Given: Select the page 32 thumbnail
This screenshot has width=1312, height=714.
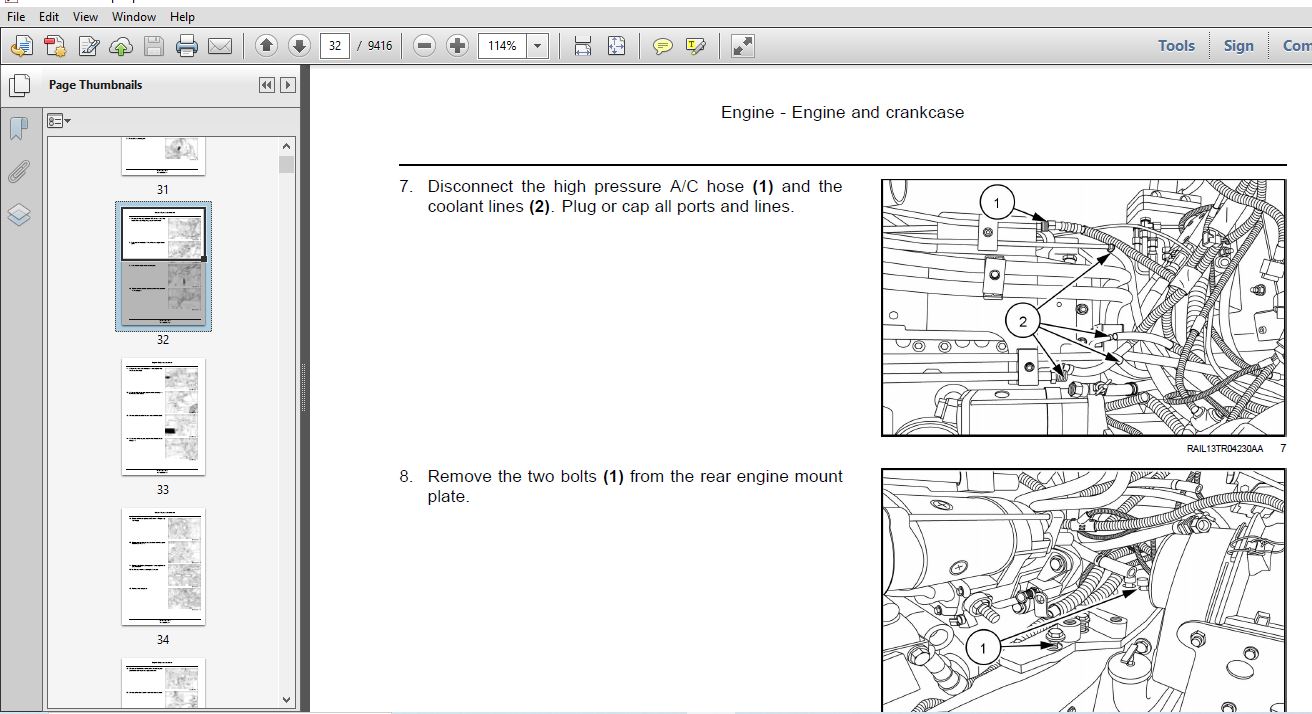Looking at the screenshot, I should point(163,266).
